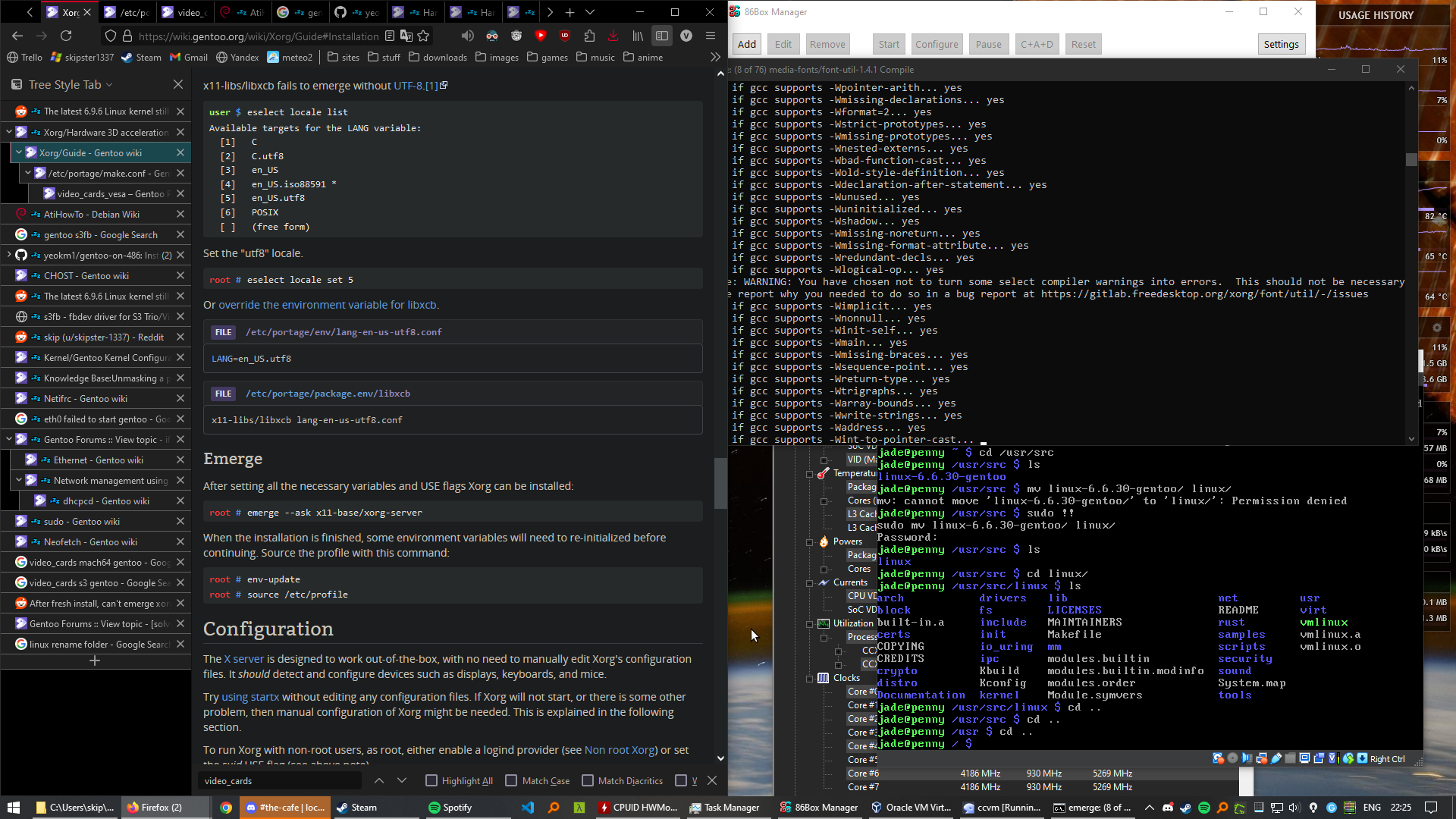Image resolution: width=1456 pixels, height=819 pixels.
Task: Open the Tree Style Tab dropdown
Action: pyautogui.click(x=109, y=85)
